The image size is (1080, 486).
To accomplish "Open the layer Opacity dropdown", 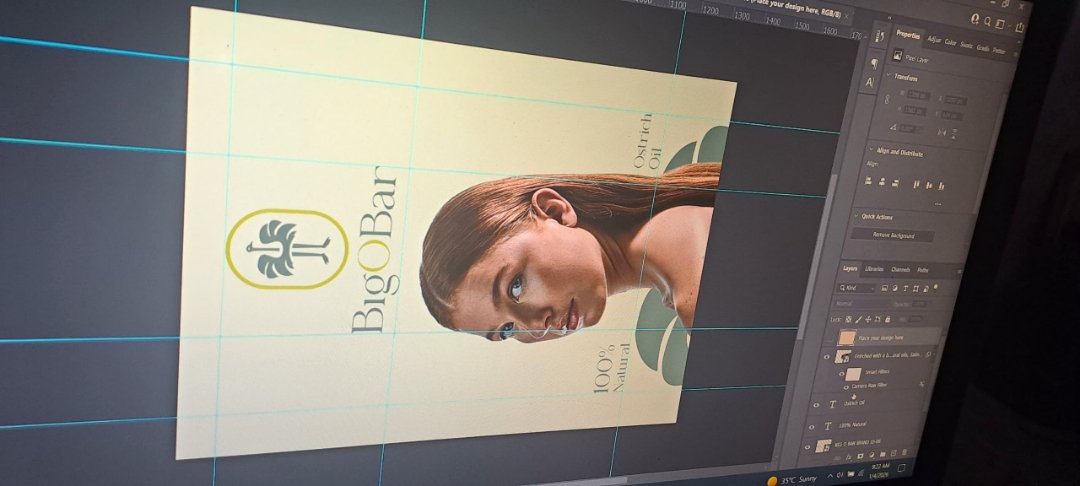I will [920, 304].
